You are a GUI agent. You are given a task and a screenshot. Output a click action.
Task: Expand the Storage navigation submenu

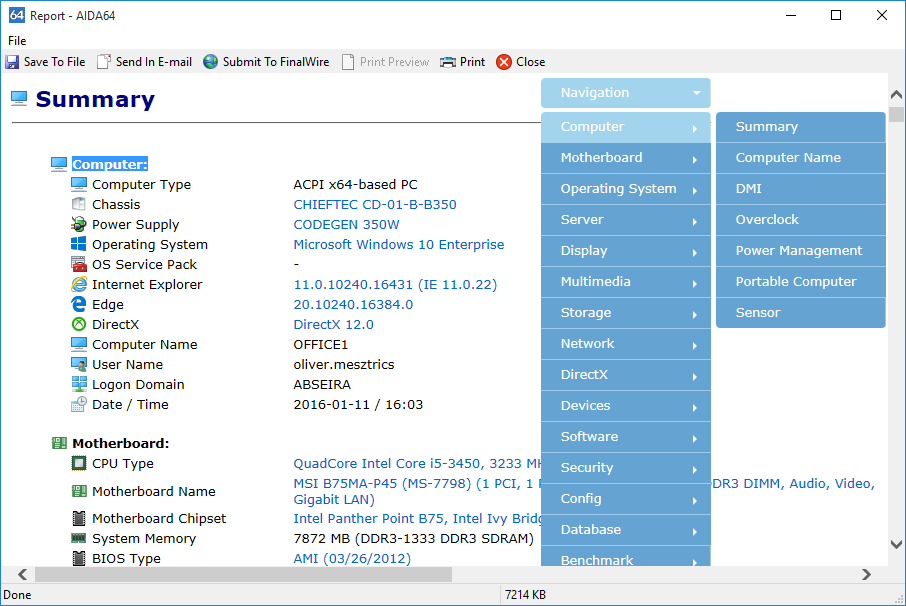coord(625,313)
